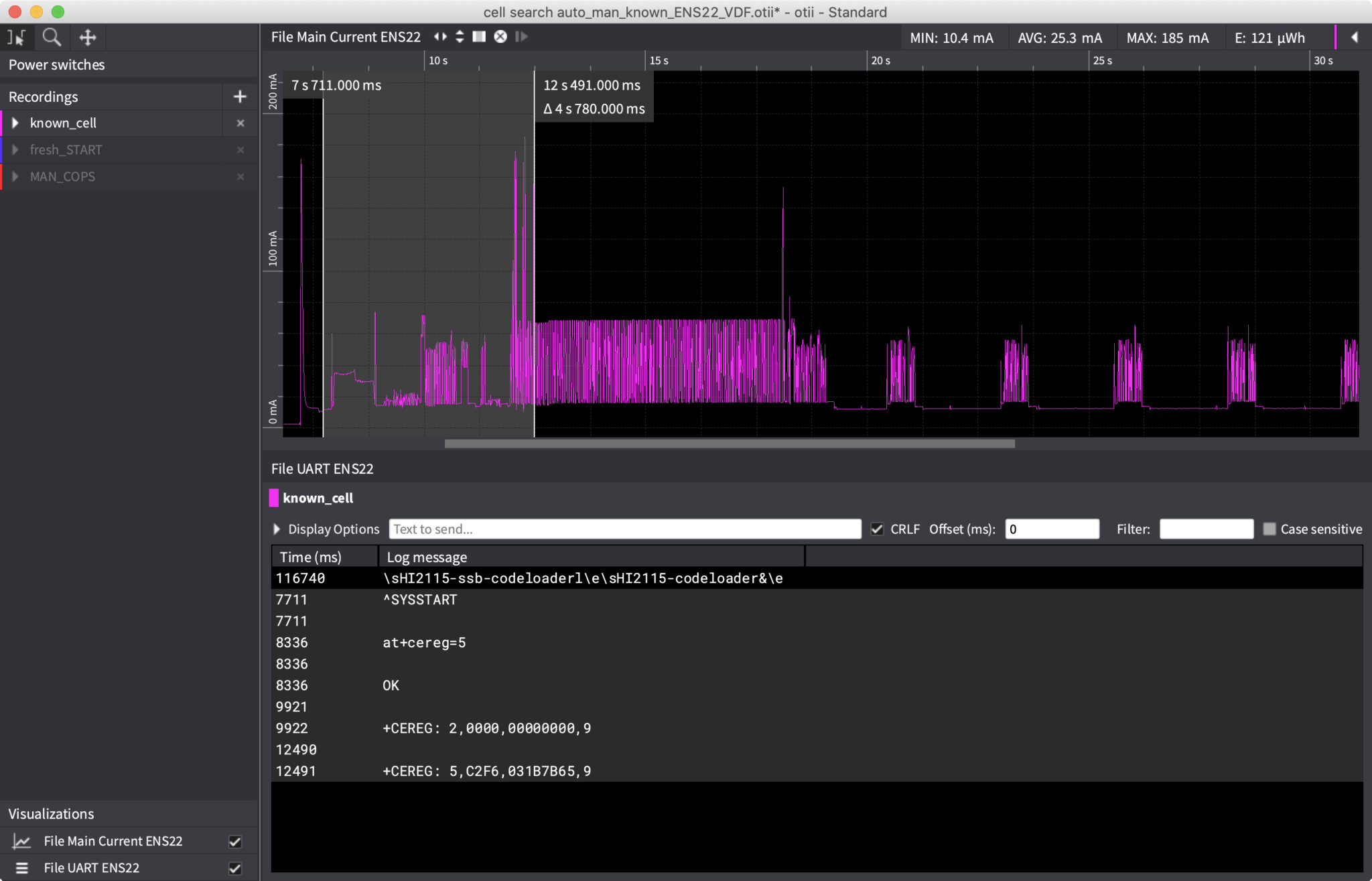Click the 7 s 711.000 ms cursor marker label
Screen dimensions: 1372x881
pyautogui.click(x=336, y=86)
